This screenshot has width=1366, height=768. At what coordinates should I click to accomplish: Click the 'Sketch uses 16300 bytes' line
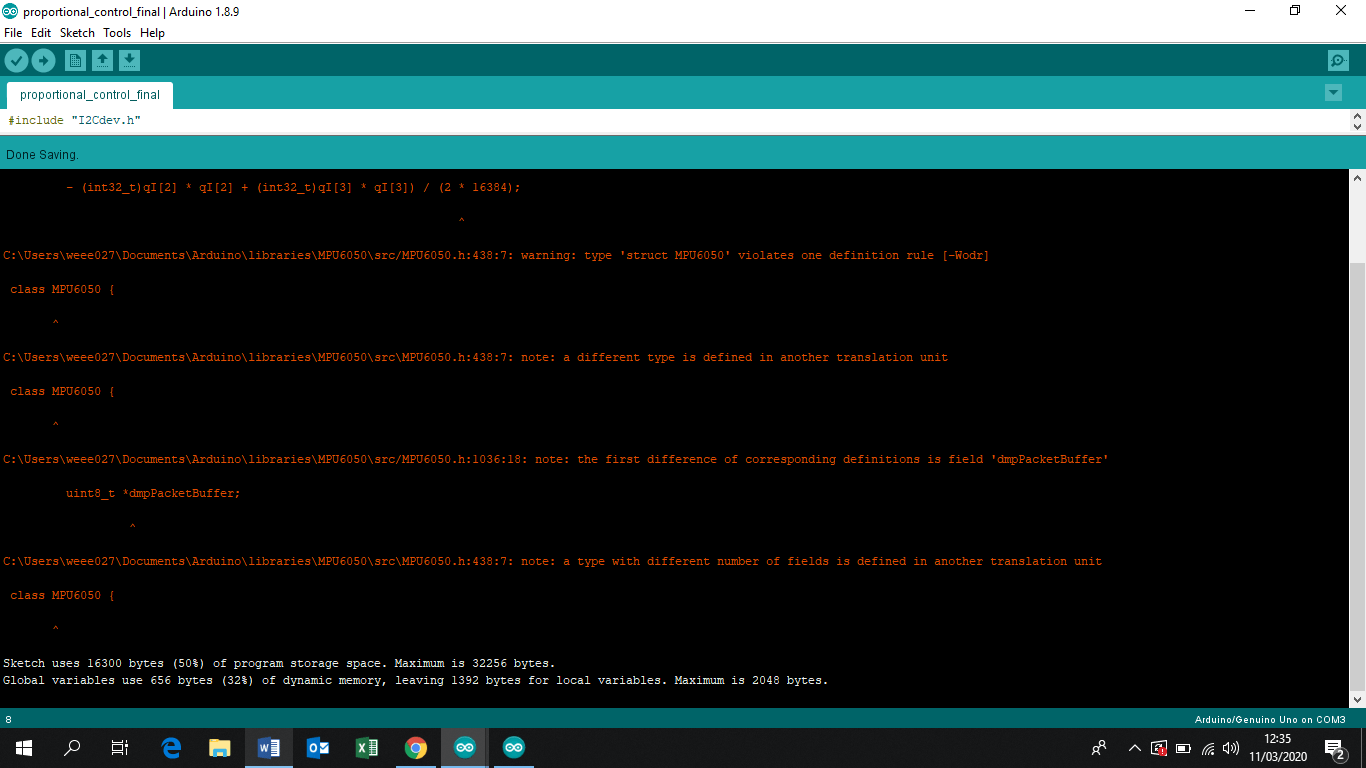pyautogui.click(x=279, y=663)
